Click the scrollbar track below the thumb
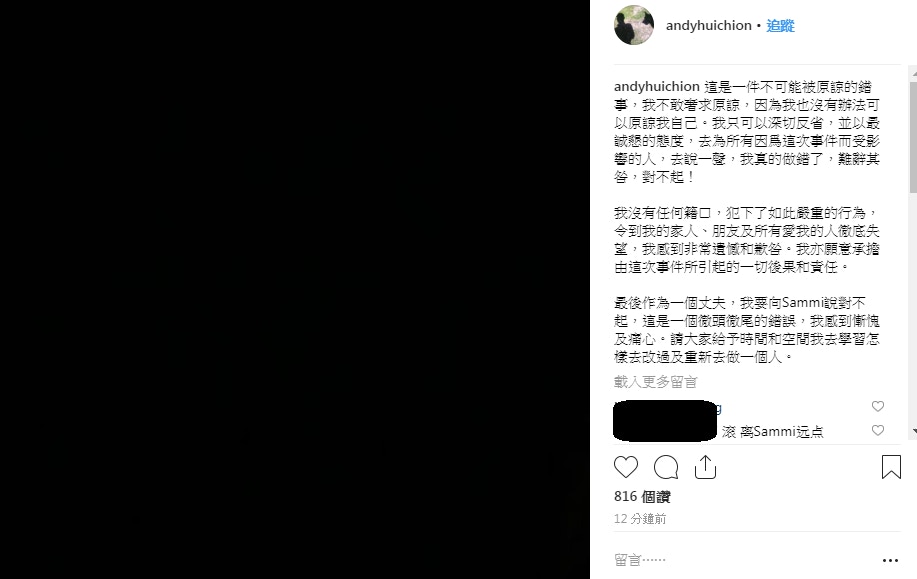917x579 pixels. click(913, 310)
